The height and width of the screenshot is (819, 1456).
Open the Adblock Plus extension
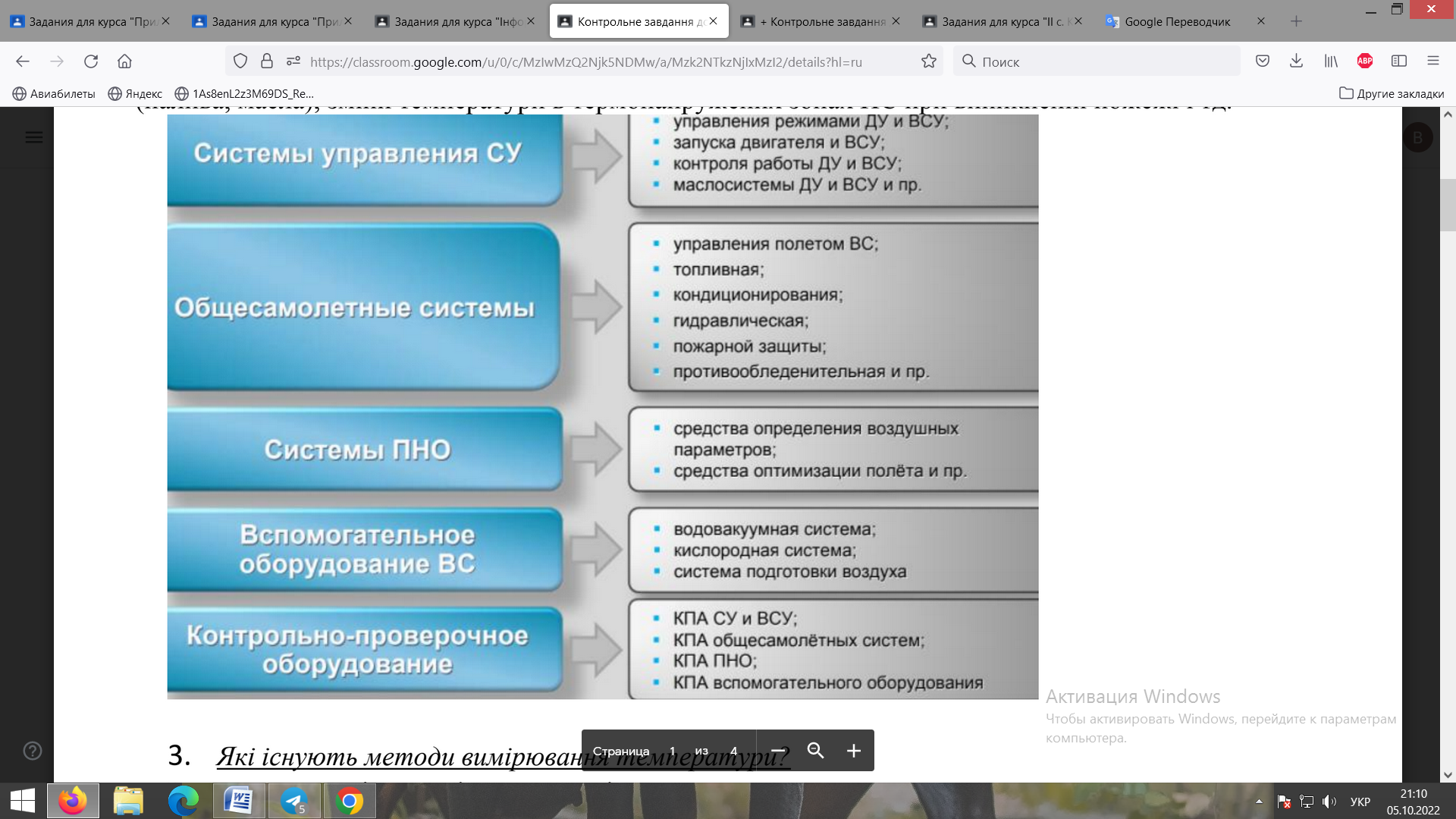click(x=1365, y=61)
